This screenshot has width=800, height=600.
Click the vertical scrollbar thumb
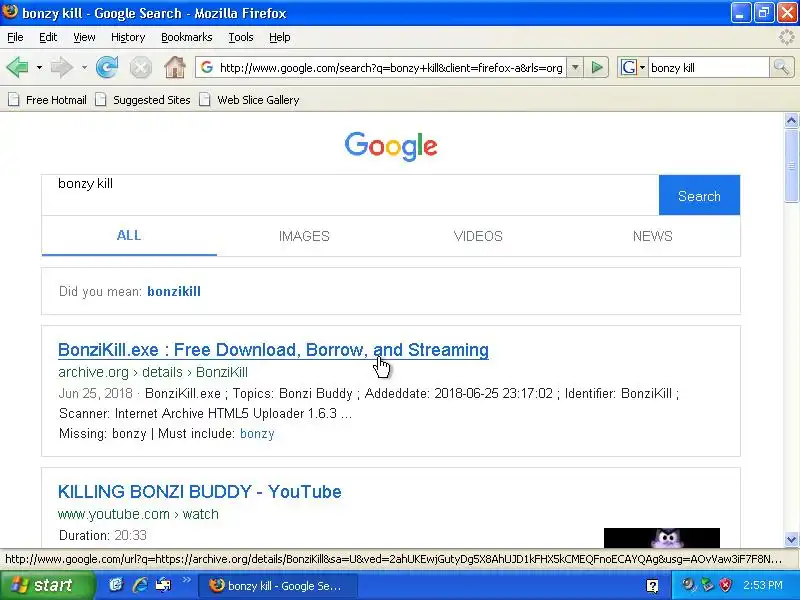pyautogui.click(x=791, y=165)
